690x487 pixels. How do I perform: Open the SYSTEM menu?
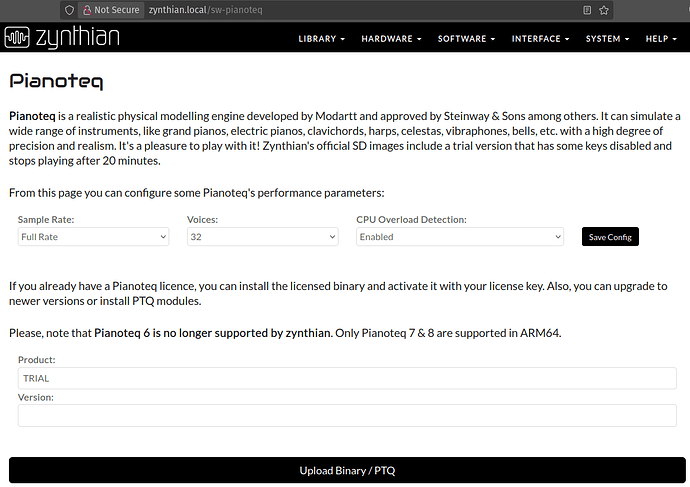click(x=607, y=39)
